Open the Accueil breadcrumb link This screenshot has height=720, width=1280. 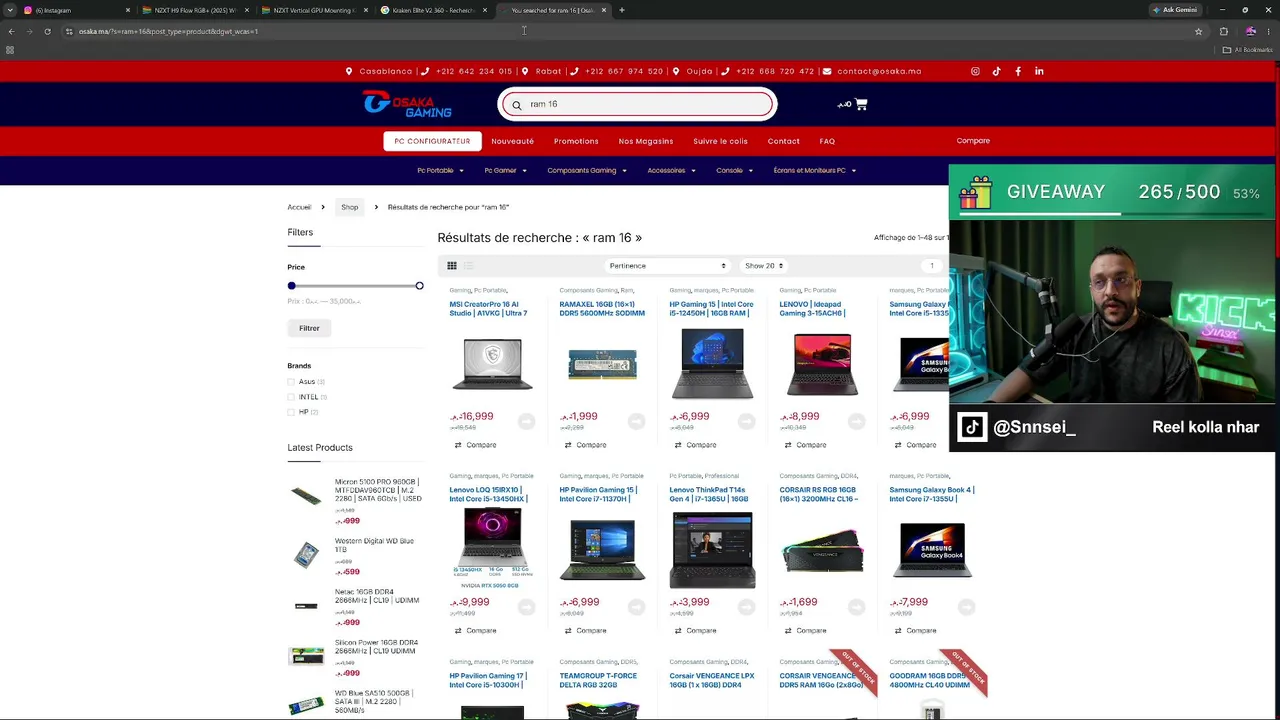pos(299,207)
